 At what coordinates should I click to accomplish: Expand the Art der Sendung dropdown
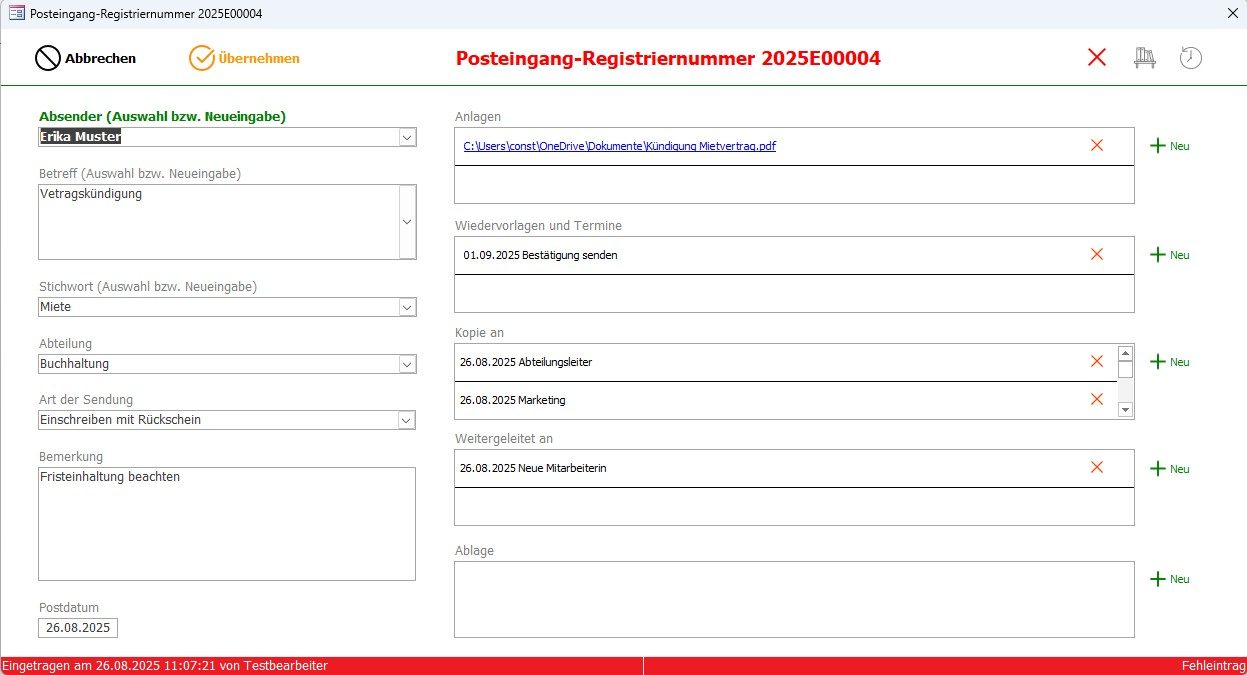coord(407,420)
